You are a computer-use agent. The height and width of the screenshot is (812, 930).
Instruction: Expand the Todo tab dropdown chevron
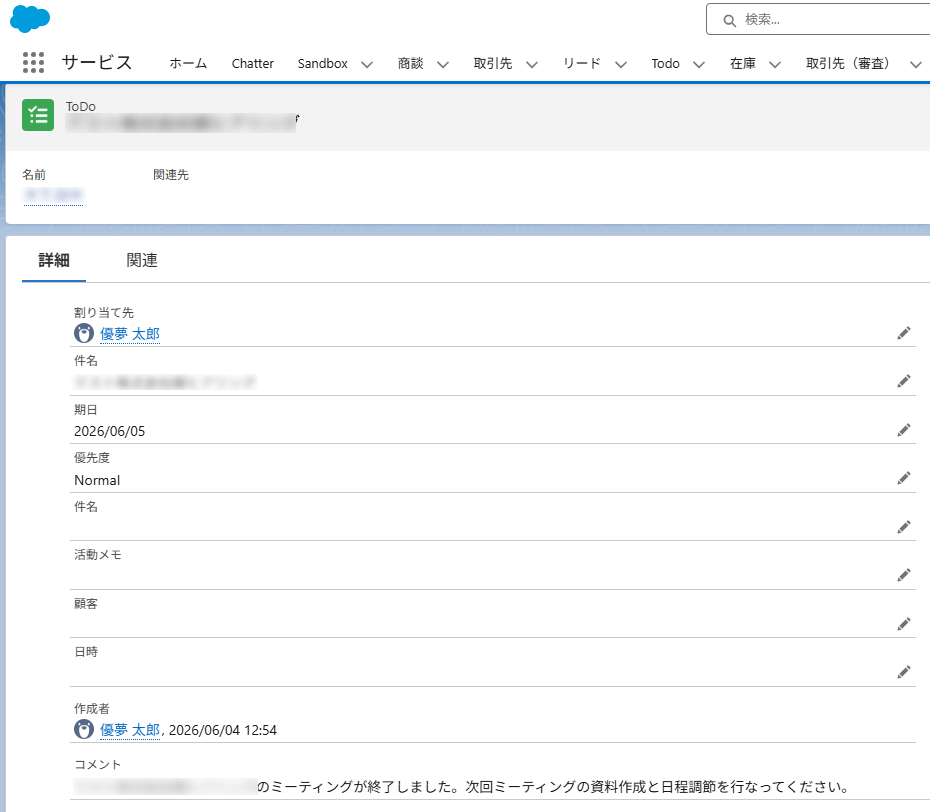(699, 64)
